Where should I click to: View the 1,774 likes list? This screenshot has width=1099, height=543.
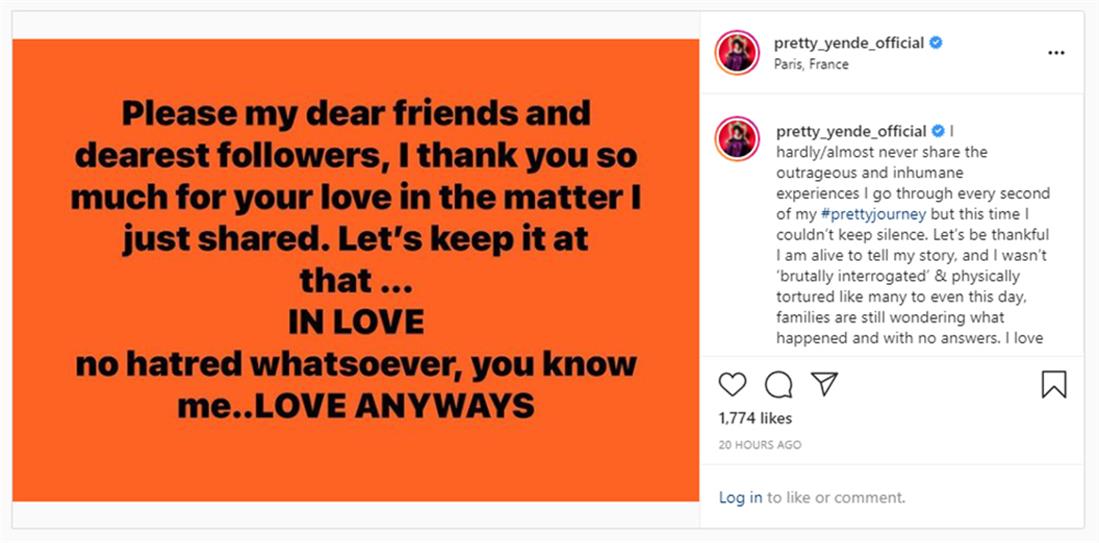(x=755, y=418)
